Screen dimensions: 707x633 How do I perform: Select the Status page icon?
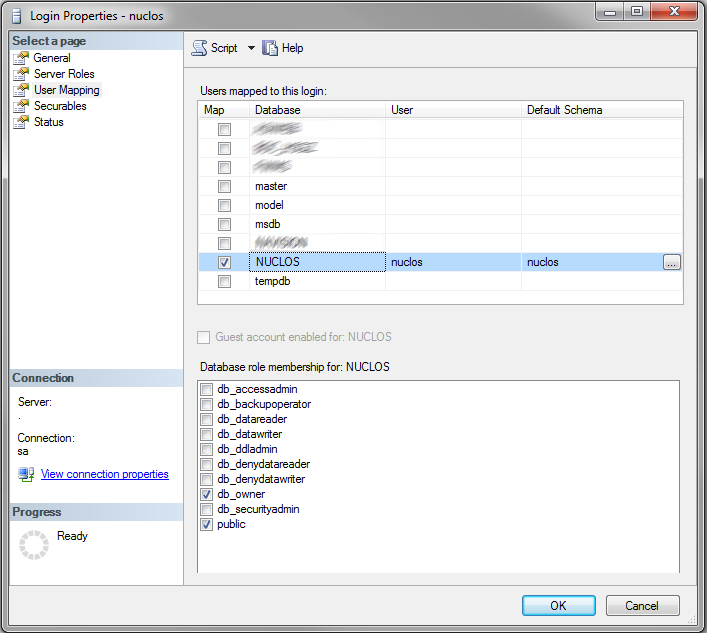tap(22, 122)
